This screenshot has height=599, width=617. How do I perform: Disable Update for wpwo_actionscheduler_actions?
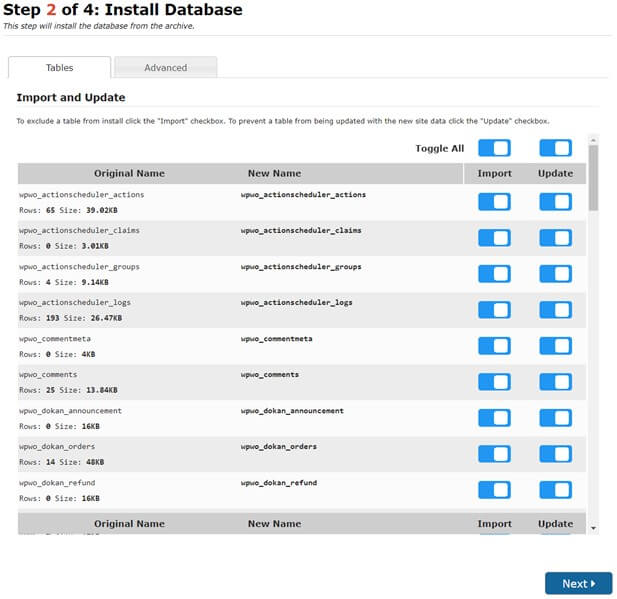(555, 201)
